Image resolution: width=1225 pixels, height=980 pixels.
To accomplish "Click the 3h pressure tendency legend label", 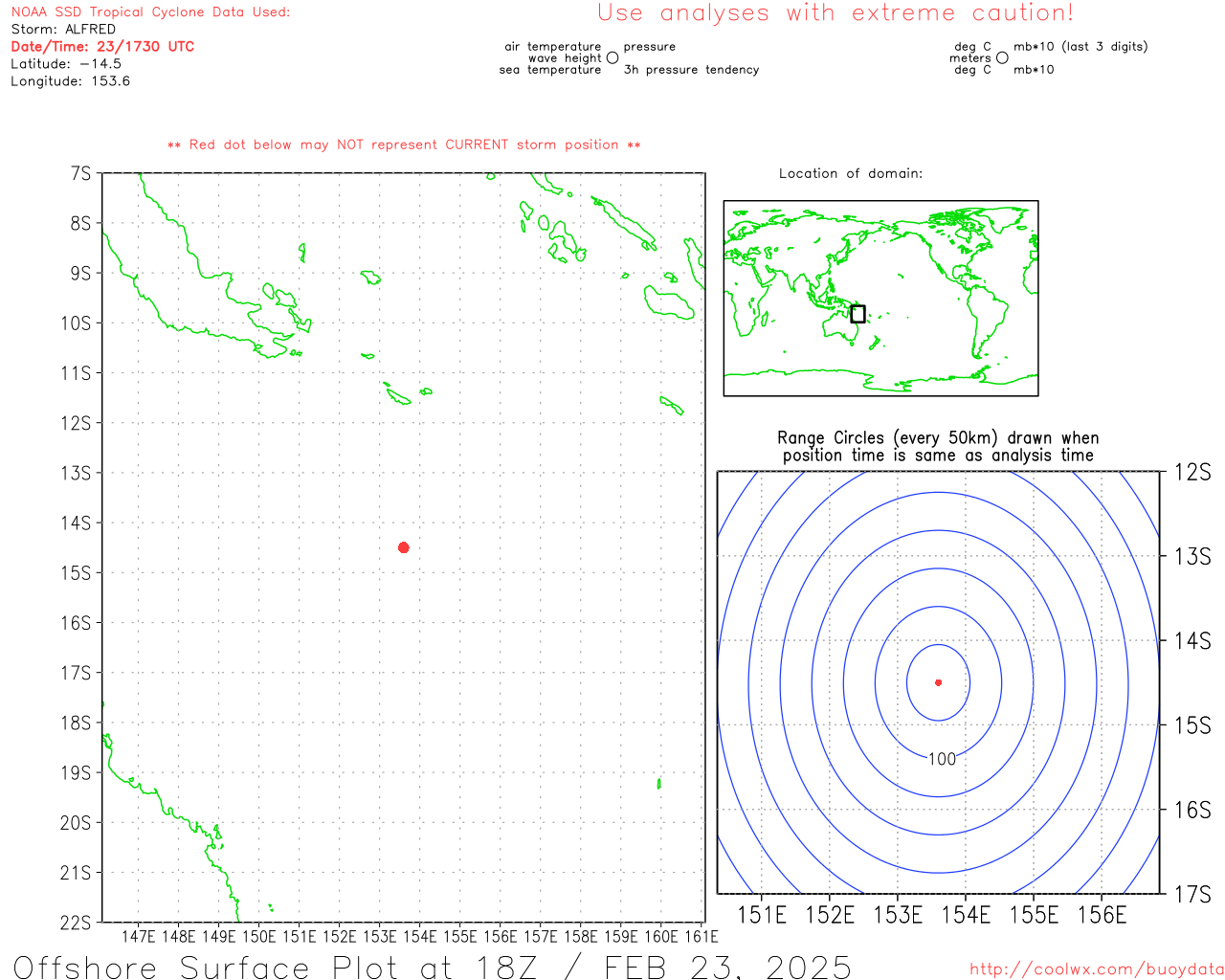I will tap(691, 70).
